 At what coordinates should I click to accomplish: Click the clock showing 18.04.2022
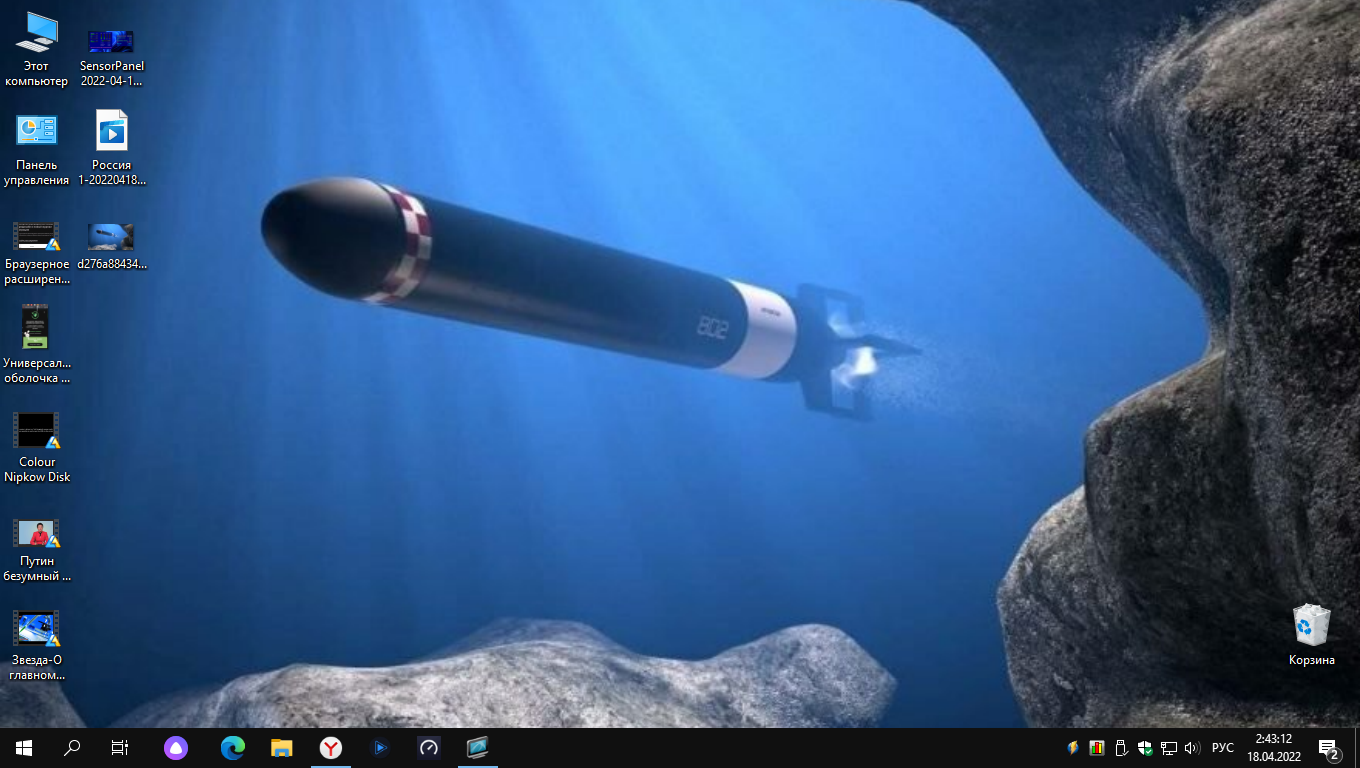1273,748
